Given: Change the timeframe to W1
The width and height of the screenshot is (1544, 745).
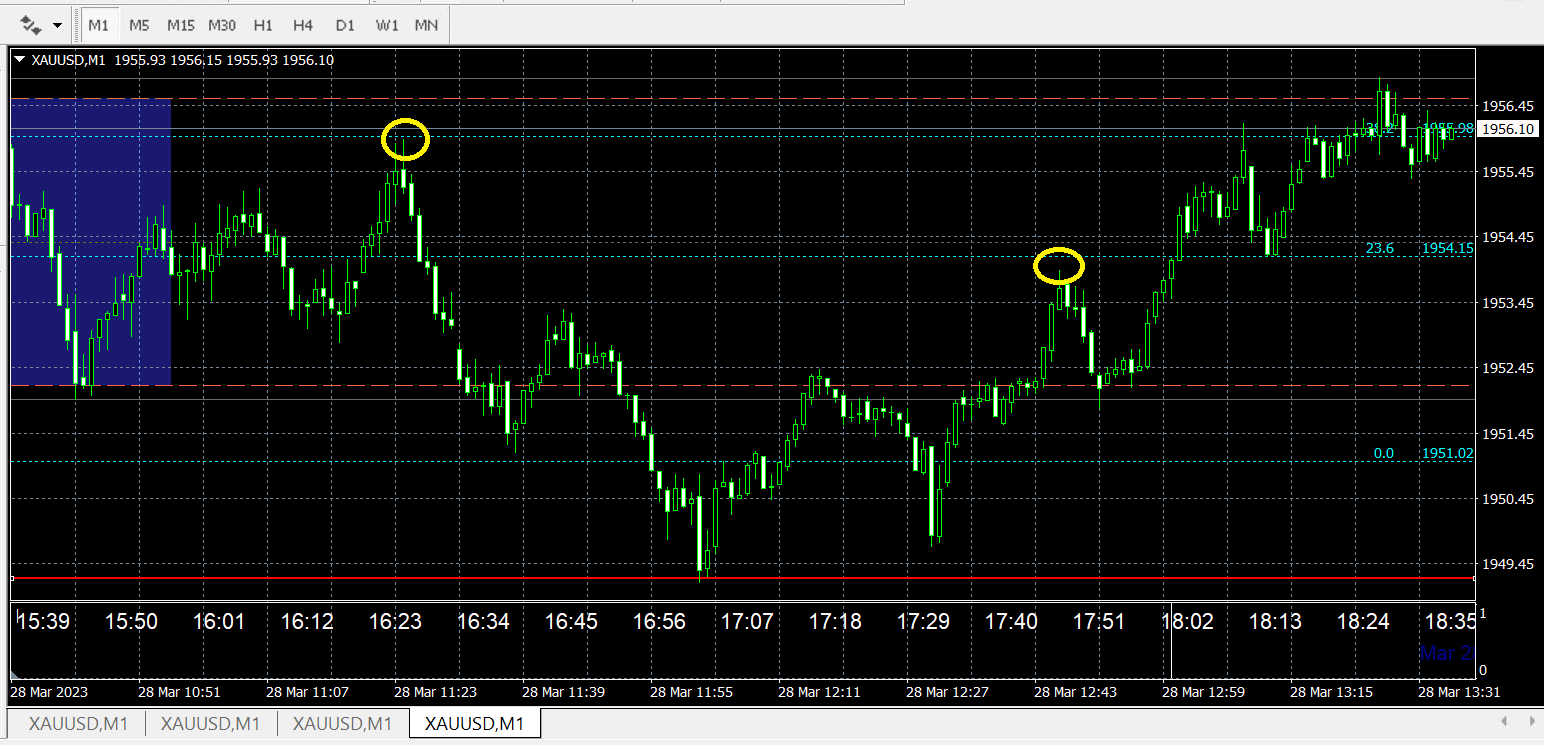Looking at the screenshot, I should coord(386,24).
